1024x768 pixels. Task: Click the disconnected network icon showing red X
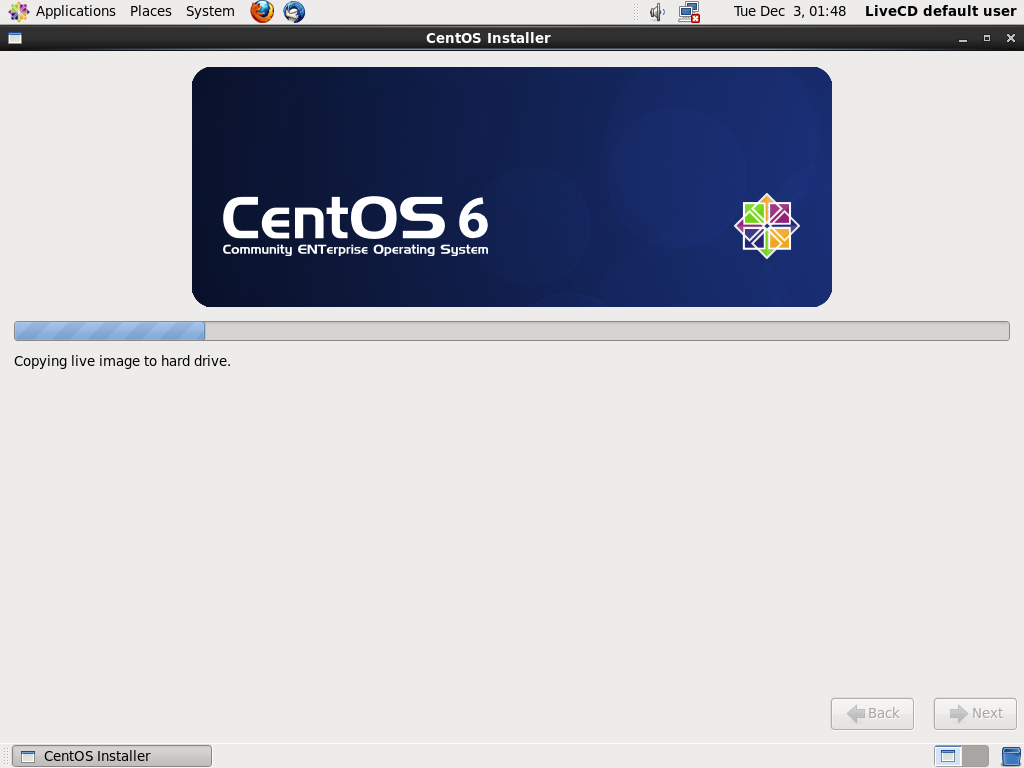pos(689,12)
